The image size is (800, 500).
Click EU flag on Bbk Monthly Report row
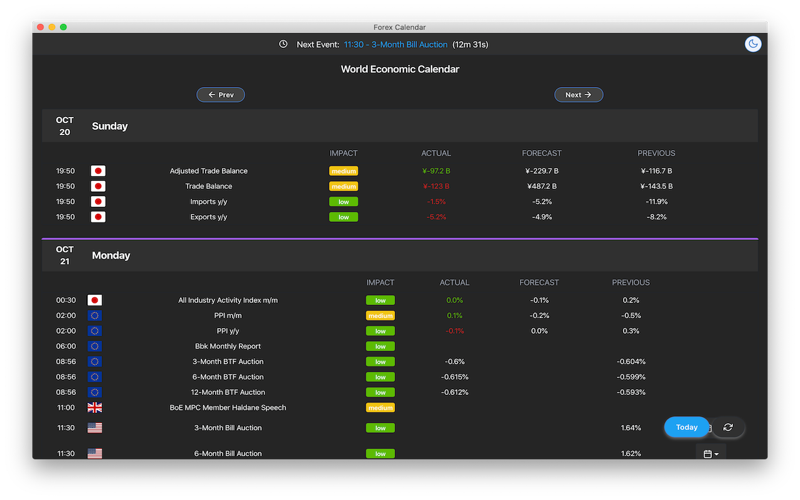94,346
